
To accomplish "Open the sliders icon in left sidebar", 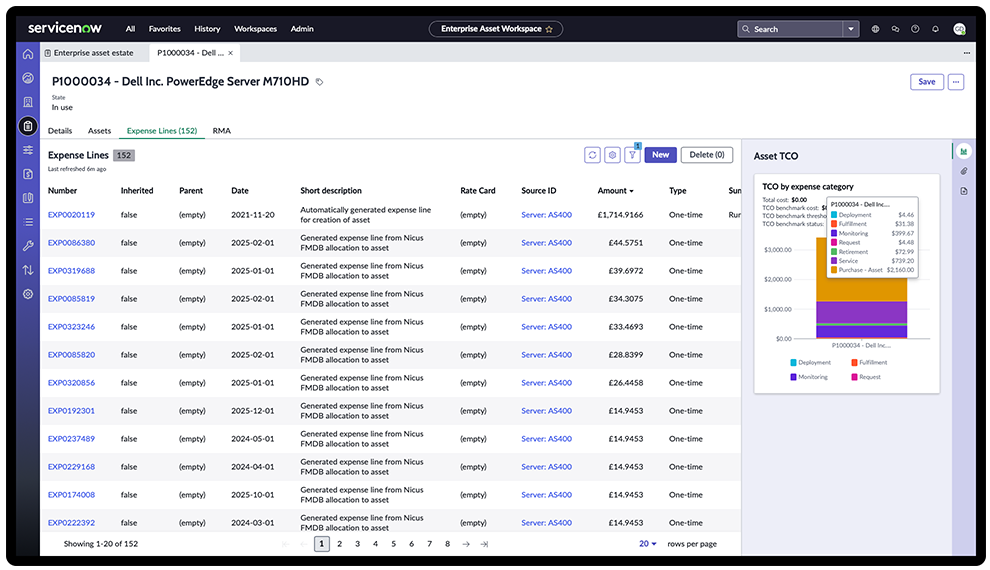I will (x=28, y=150).
